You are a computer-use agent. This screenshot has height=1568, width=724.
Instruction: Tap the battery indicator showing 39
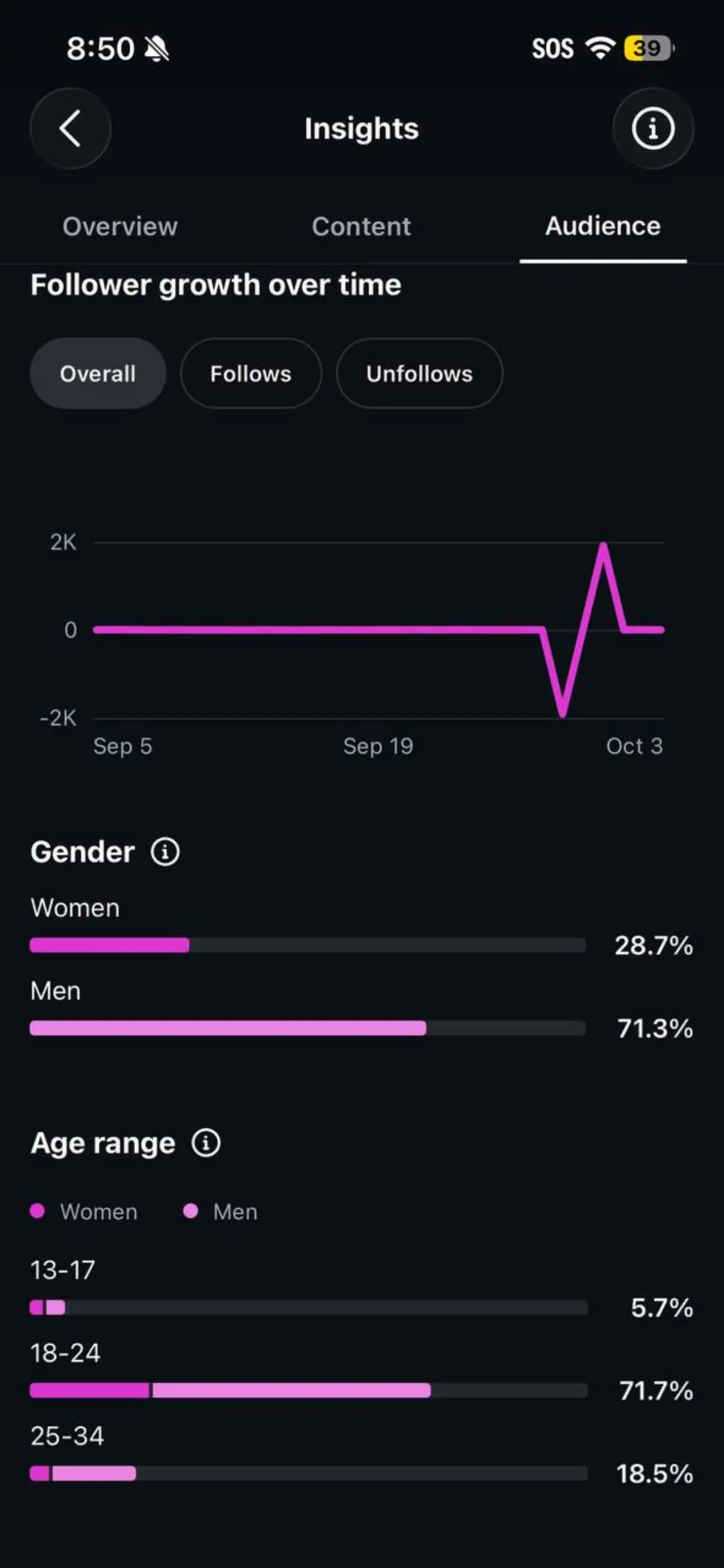pyautogui.click(x=649, y=48)
